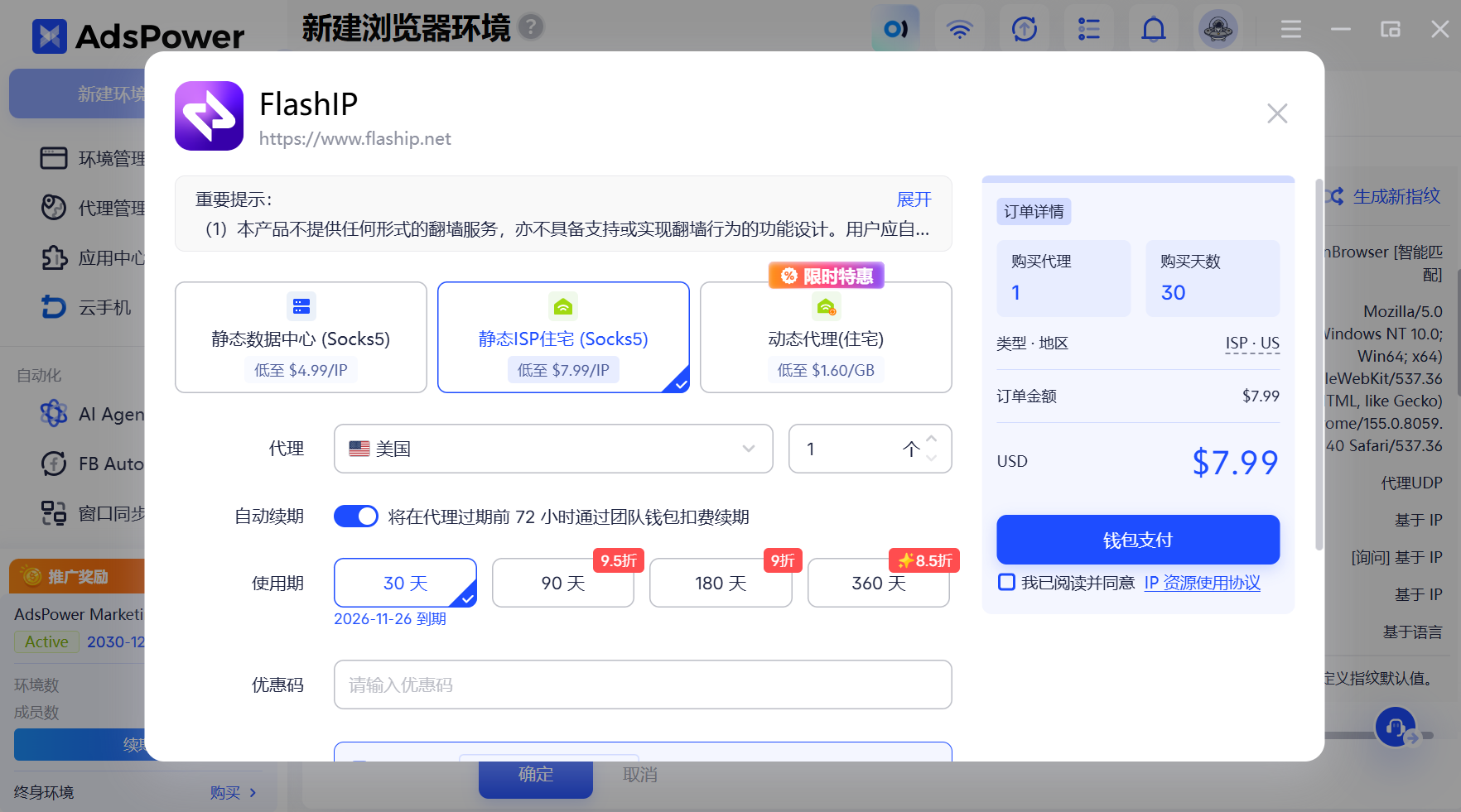
Task: Click the AI Agent sidebar icon
Action: (54, 413)
